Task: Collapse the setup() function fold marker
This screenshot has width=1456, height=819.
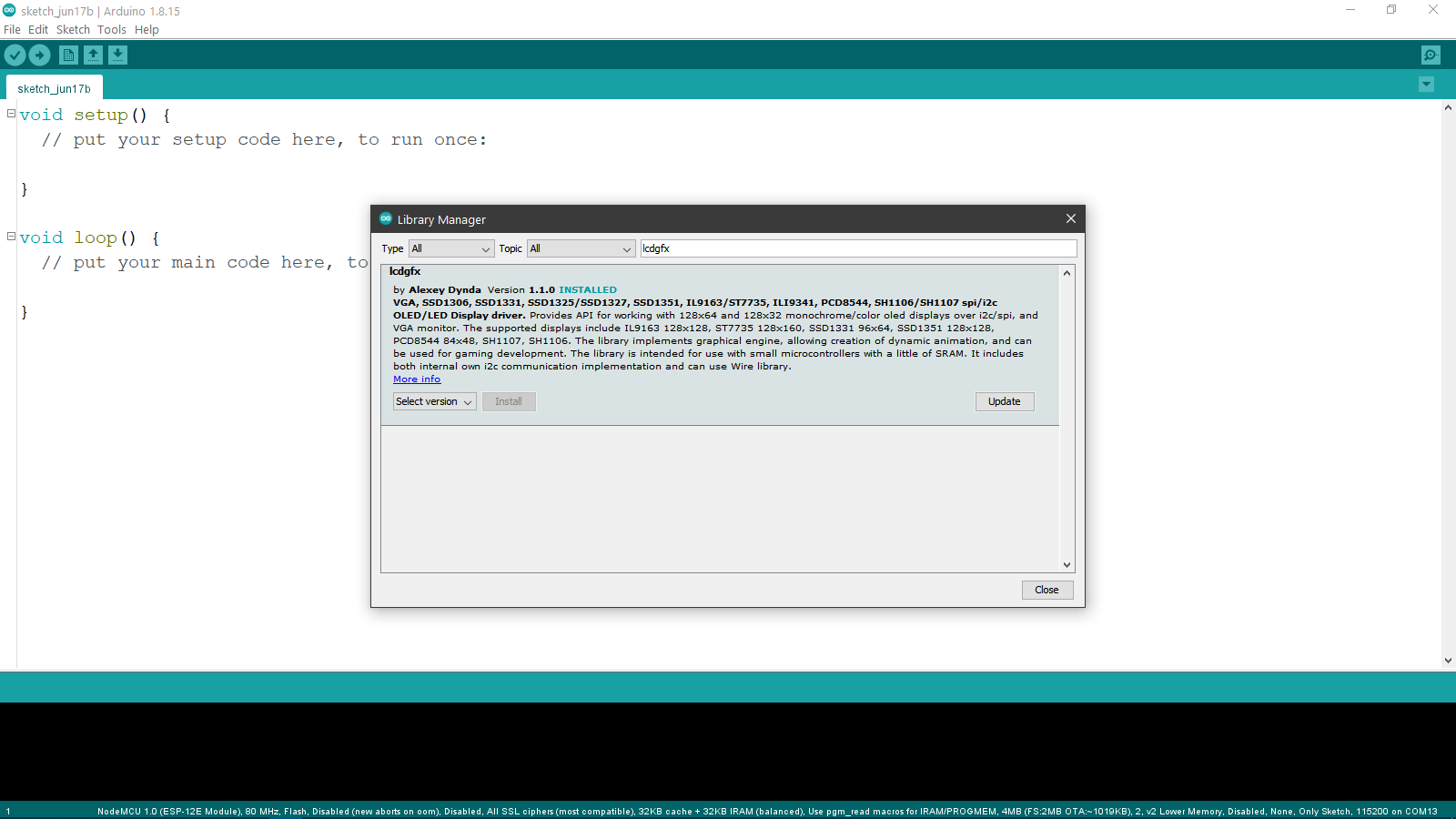Action: 11,114
